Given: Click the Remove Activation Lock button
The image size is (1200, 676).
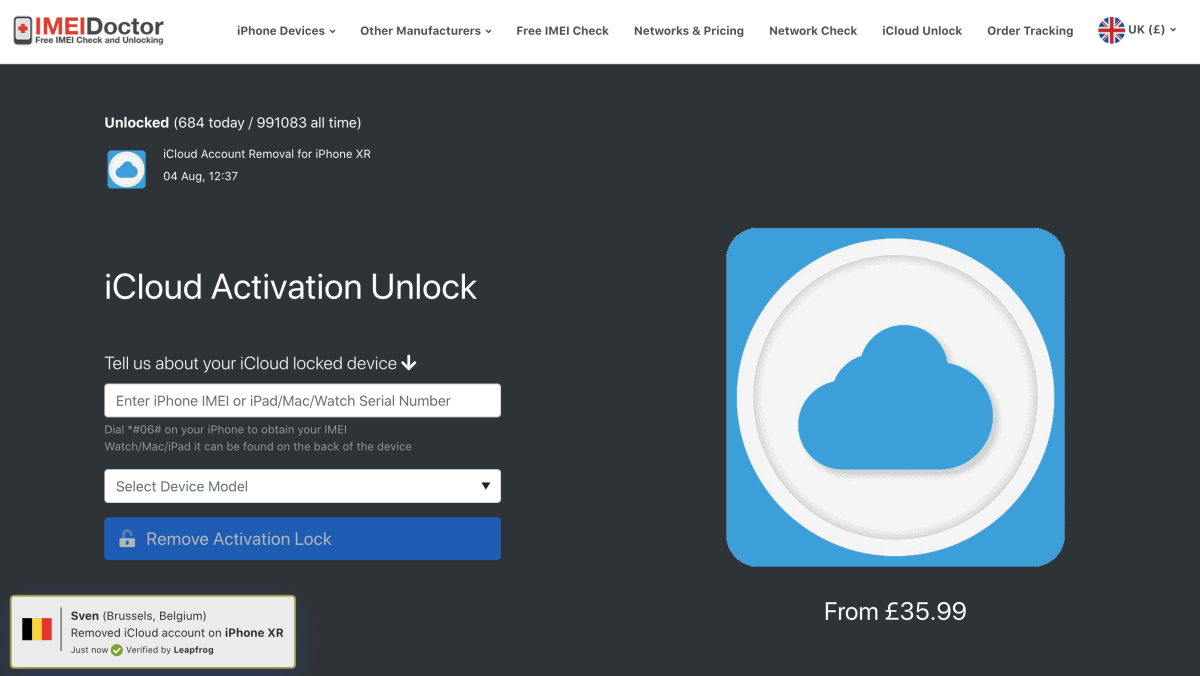Looking at the screenshot, I should [302, 539].
